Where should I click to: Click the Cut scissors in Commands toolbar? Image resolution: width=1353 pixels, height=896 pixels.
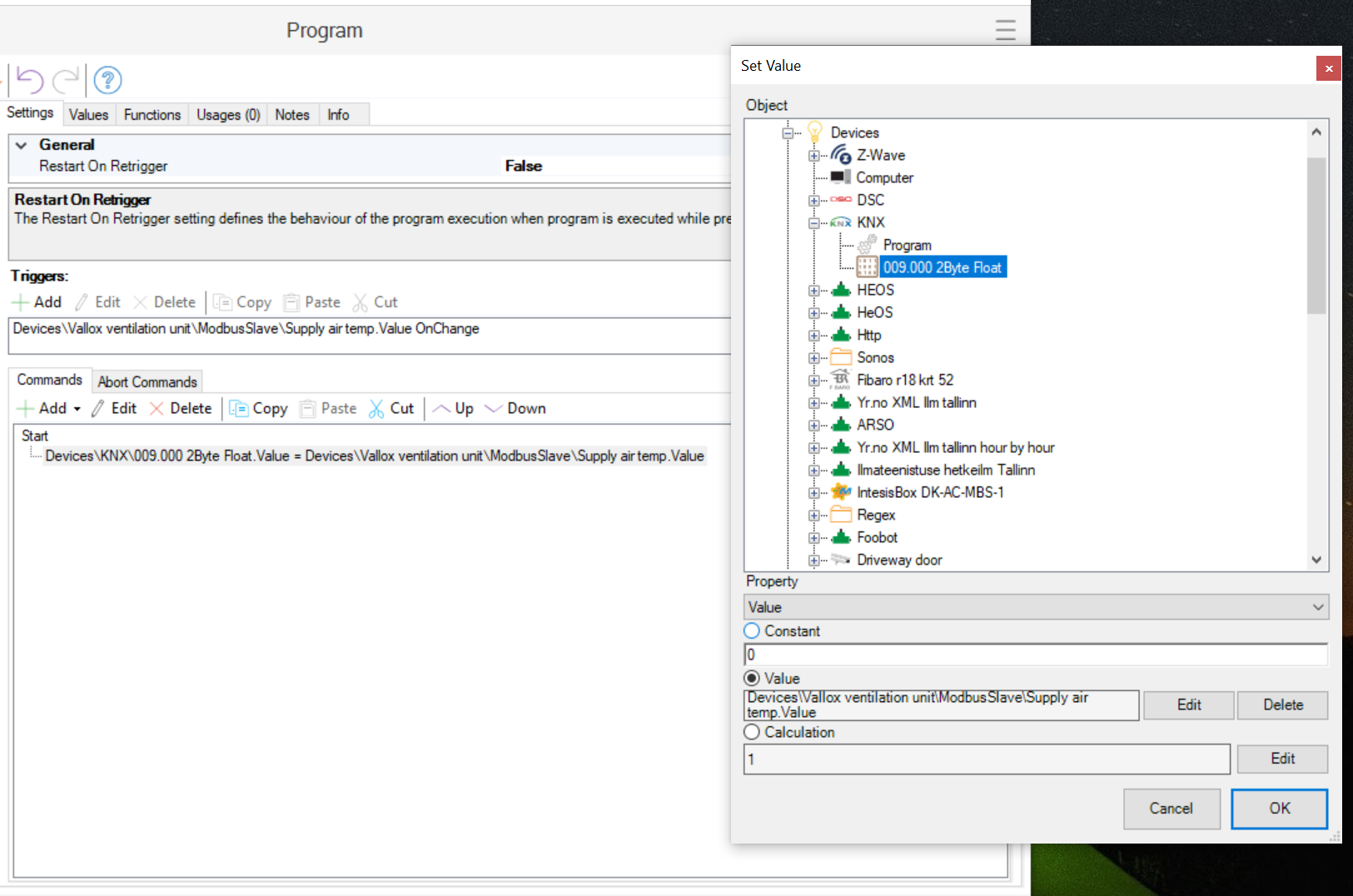point(377,409)
